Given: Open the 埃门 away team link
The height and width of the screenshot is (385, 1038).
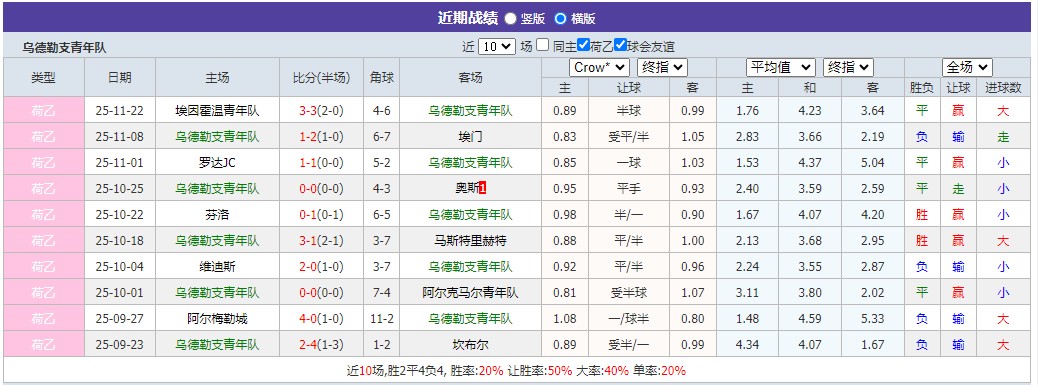Looking at the screenshot, I should (470, 137).
